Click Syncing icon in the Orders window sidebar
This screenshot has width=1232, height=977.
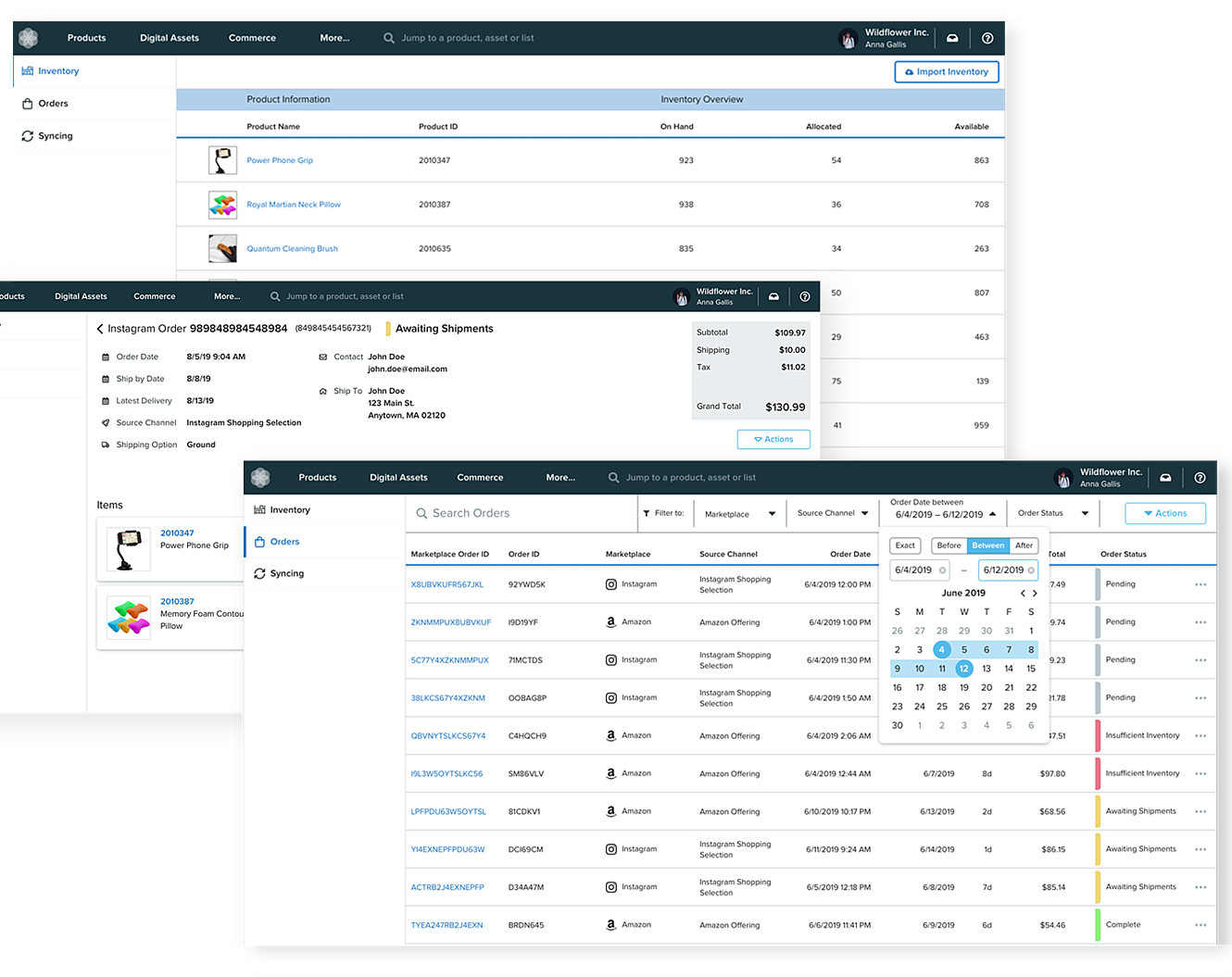coord(260,574)
